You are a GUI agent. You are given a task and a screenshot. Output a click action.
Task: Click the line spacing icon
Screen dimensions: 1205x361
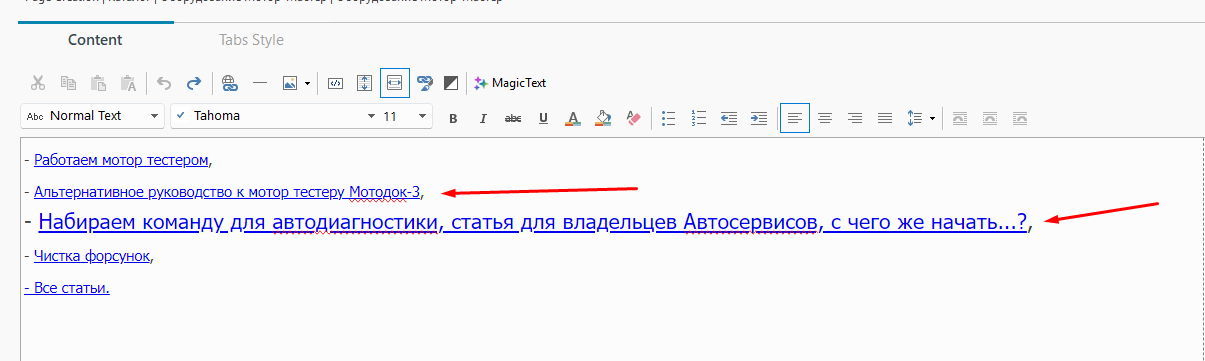click(914, 118)
